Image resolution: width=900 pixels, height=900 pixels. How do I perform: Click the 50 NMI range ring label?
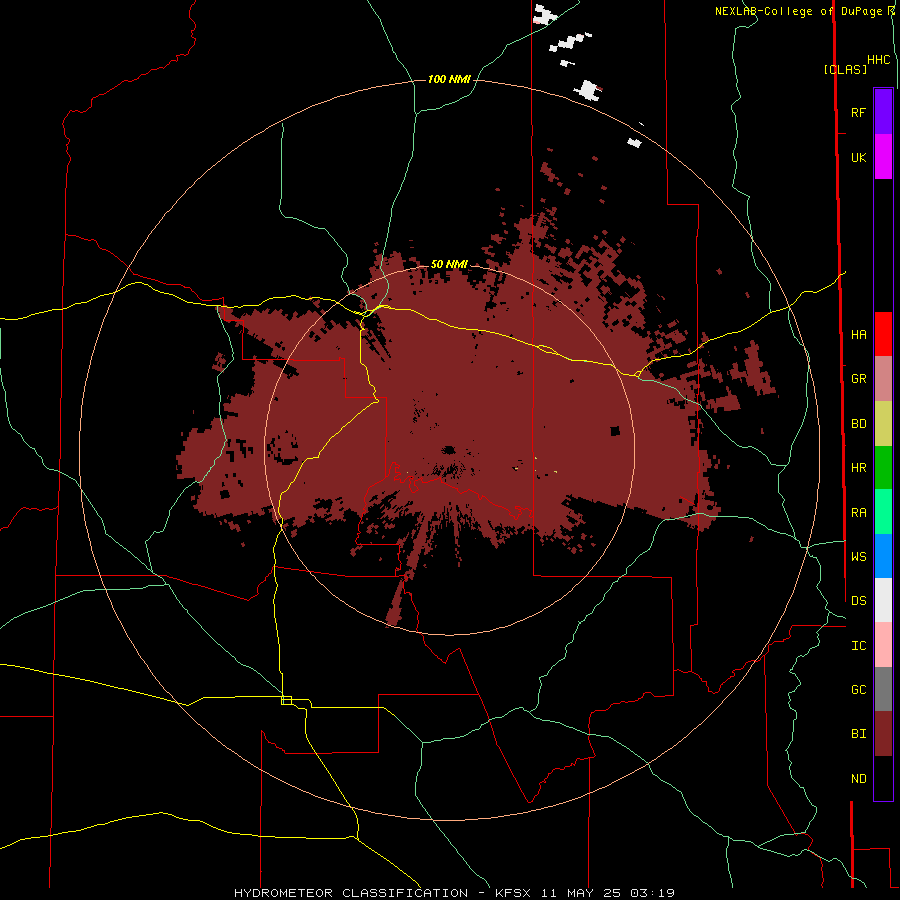[449, 264]
